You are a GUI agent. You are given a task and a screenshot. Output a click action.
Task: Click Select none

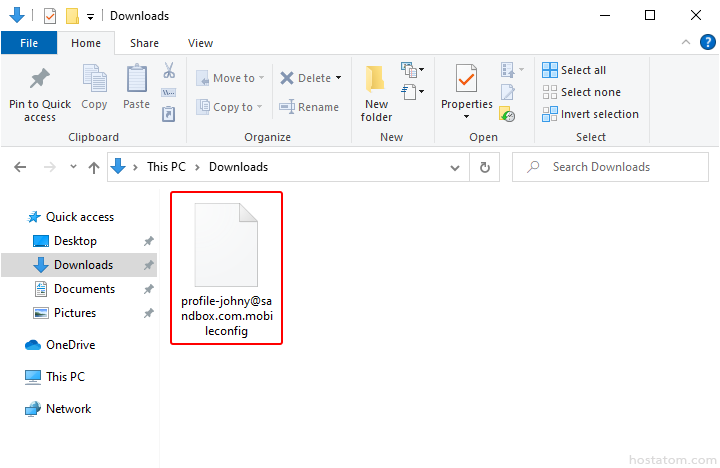581,92
